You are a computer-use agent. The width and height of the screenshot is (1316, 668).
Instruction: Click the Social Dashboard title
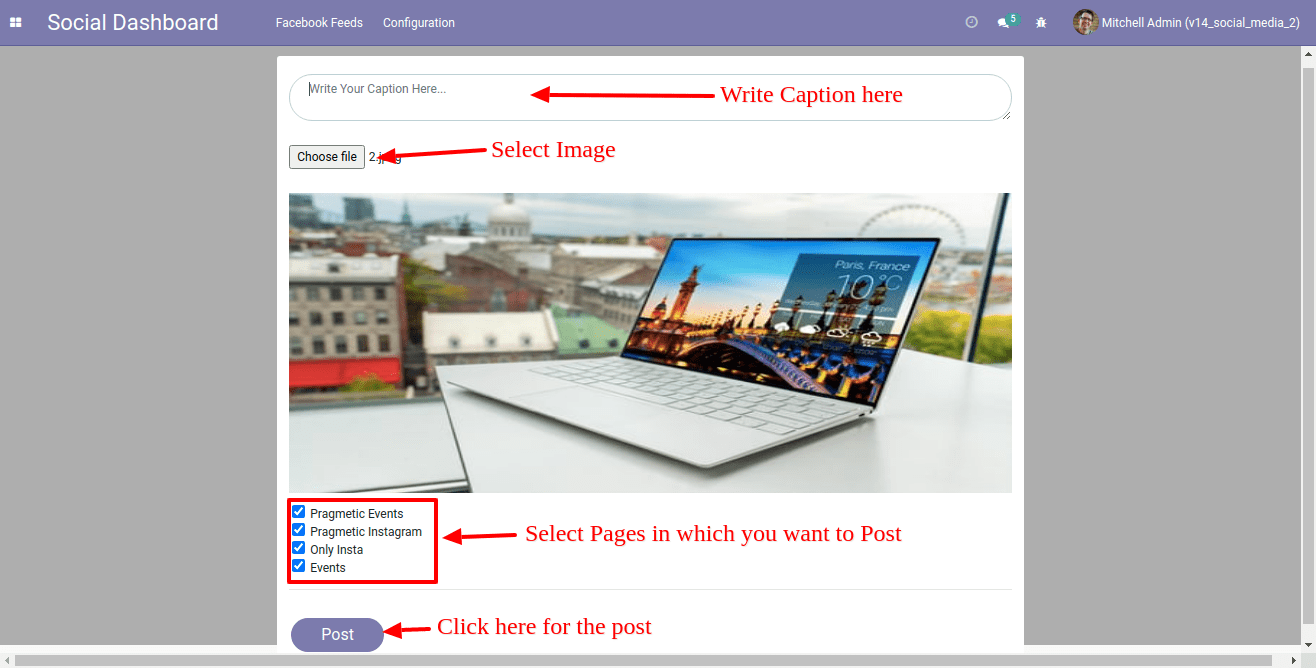coord(133,22)
